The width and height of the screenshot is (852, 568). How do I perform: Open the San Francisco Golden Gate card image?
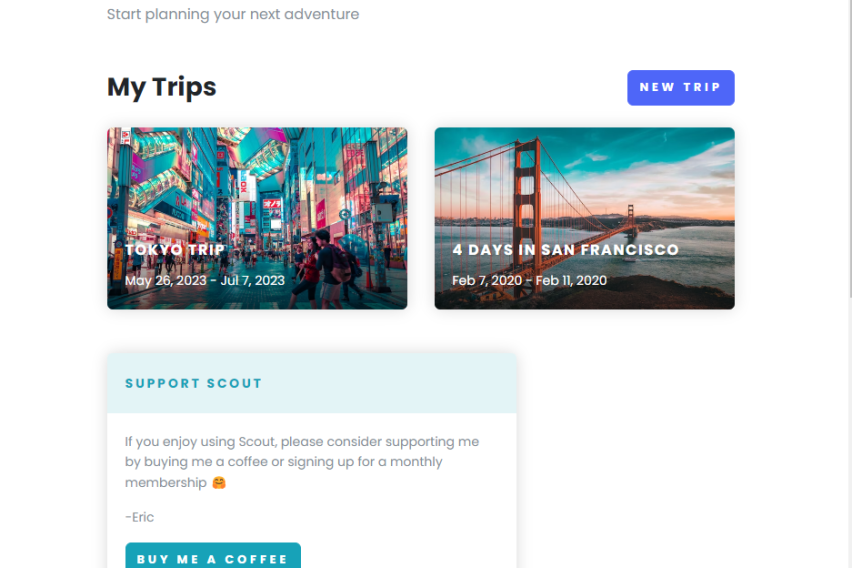[x=584, y=180]
